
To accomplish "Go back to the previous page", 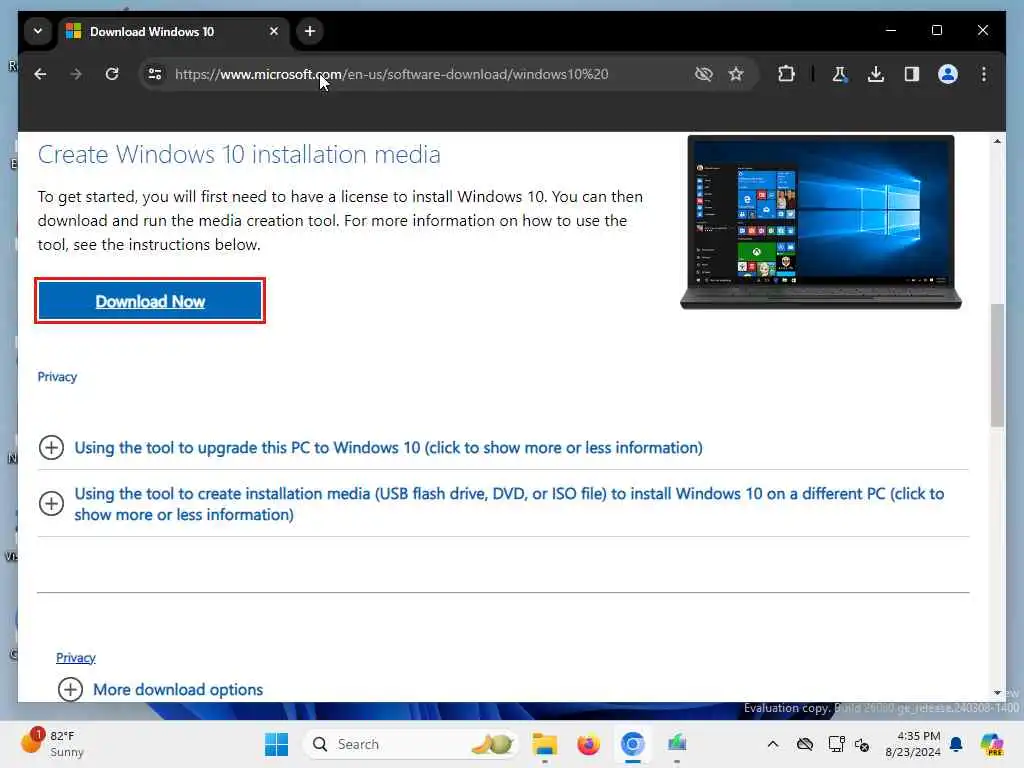I will click(40, 74).
